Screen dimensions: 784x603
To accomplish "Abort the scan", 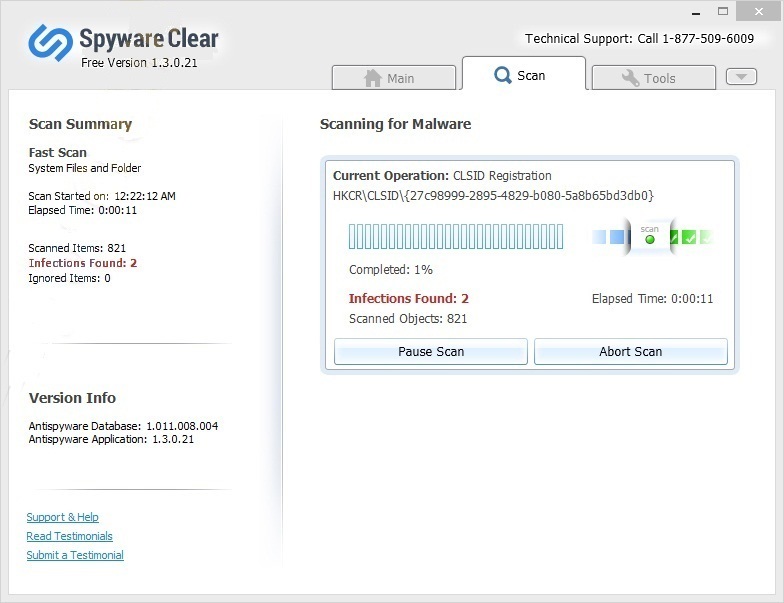I will coord(630,352).
